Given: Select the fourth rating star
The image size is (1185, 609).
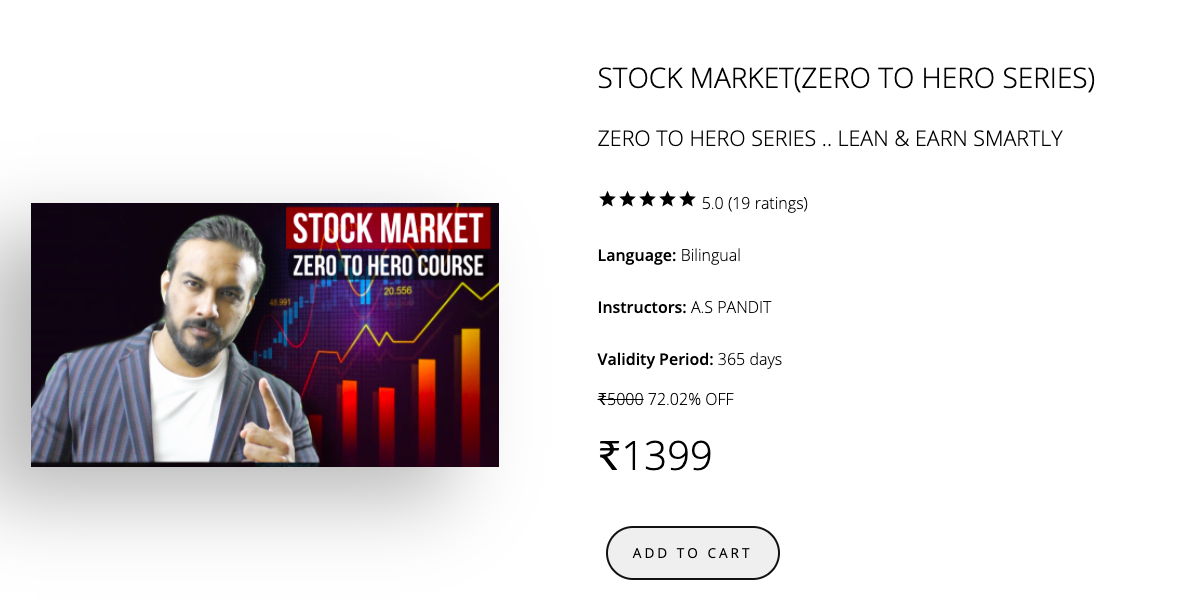Looking at the screenshot, I should (668, 199).
